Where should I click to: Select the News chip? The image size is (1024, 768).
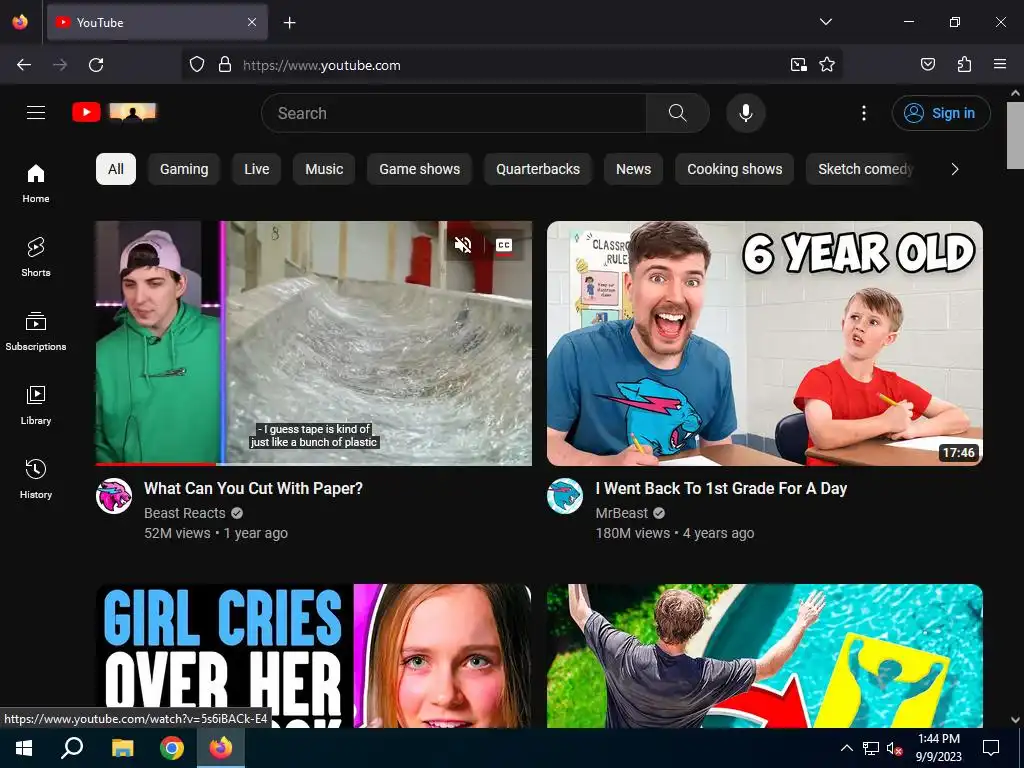(633, 169)
